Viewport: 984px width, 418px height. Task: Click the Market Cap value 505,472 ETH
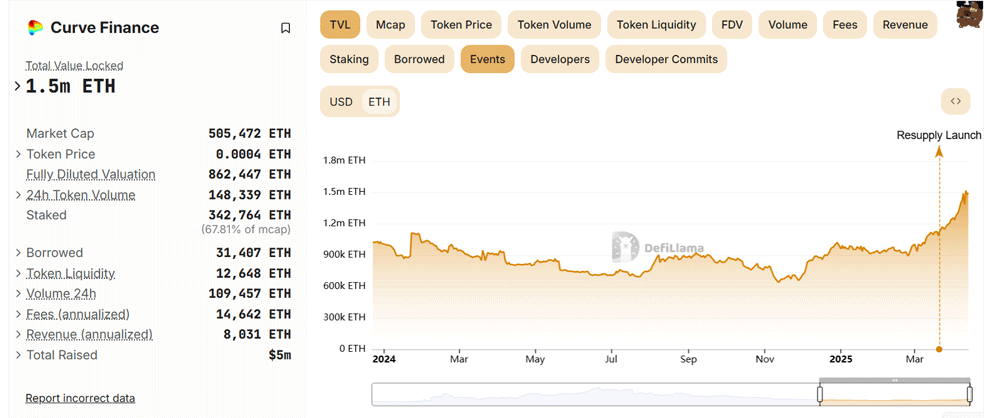point(250,134)
